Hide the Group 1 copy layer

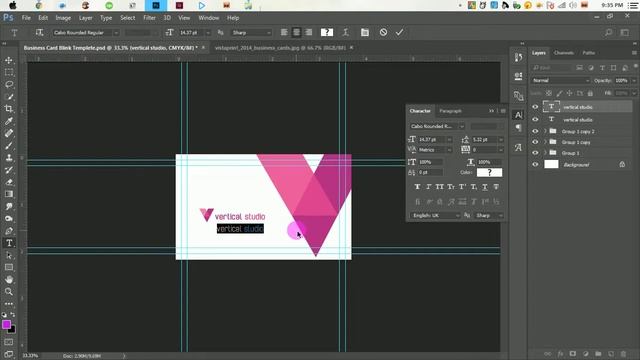click(535, 142)
